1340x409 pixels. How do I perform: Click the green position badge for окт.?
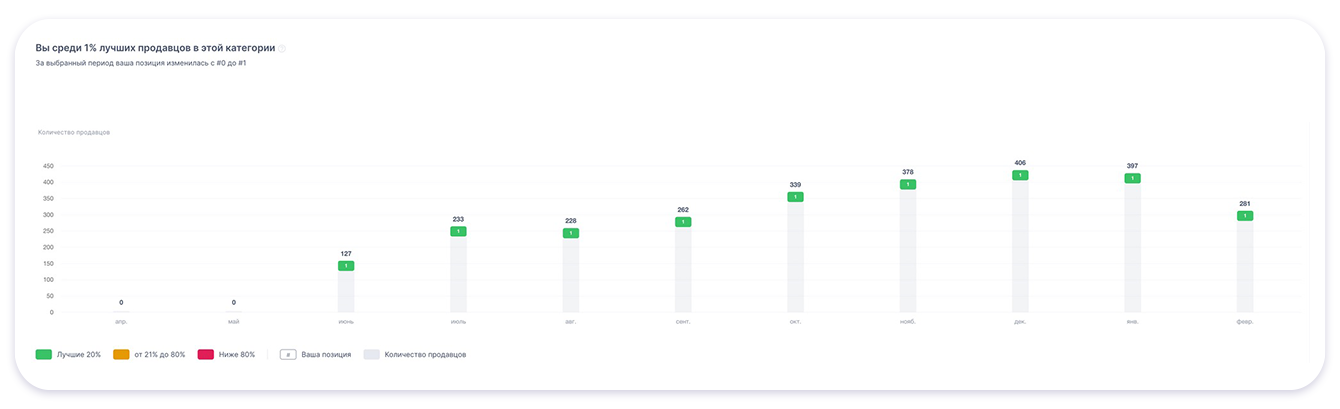tap(795, 197)
